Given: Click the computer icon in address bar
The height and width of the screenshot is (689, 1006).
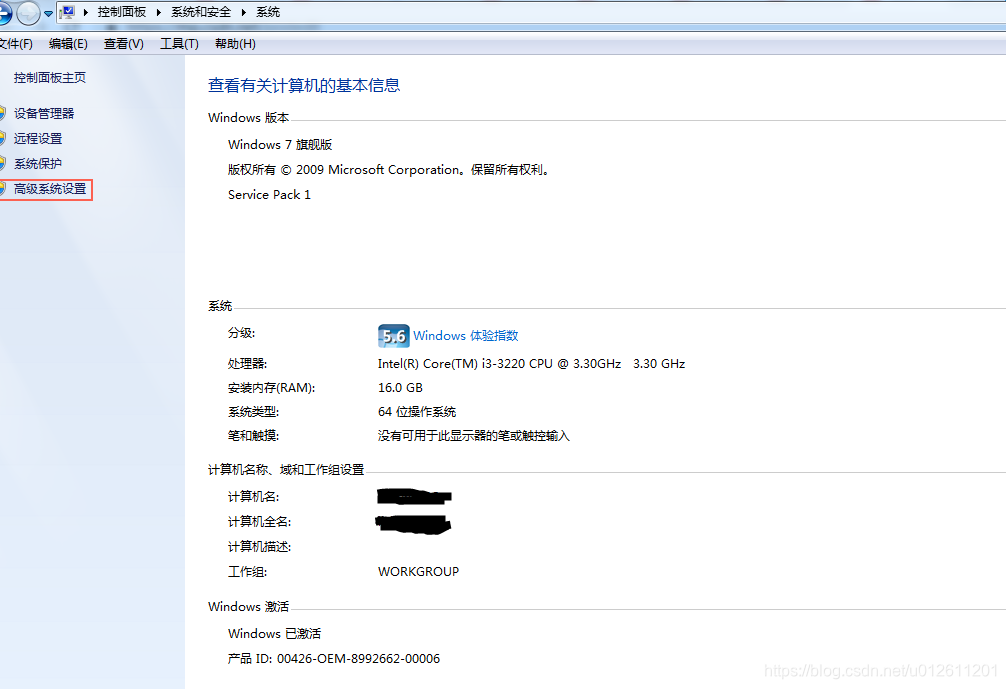Looking at the screenshot, I should tap(67, 12).
